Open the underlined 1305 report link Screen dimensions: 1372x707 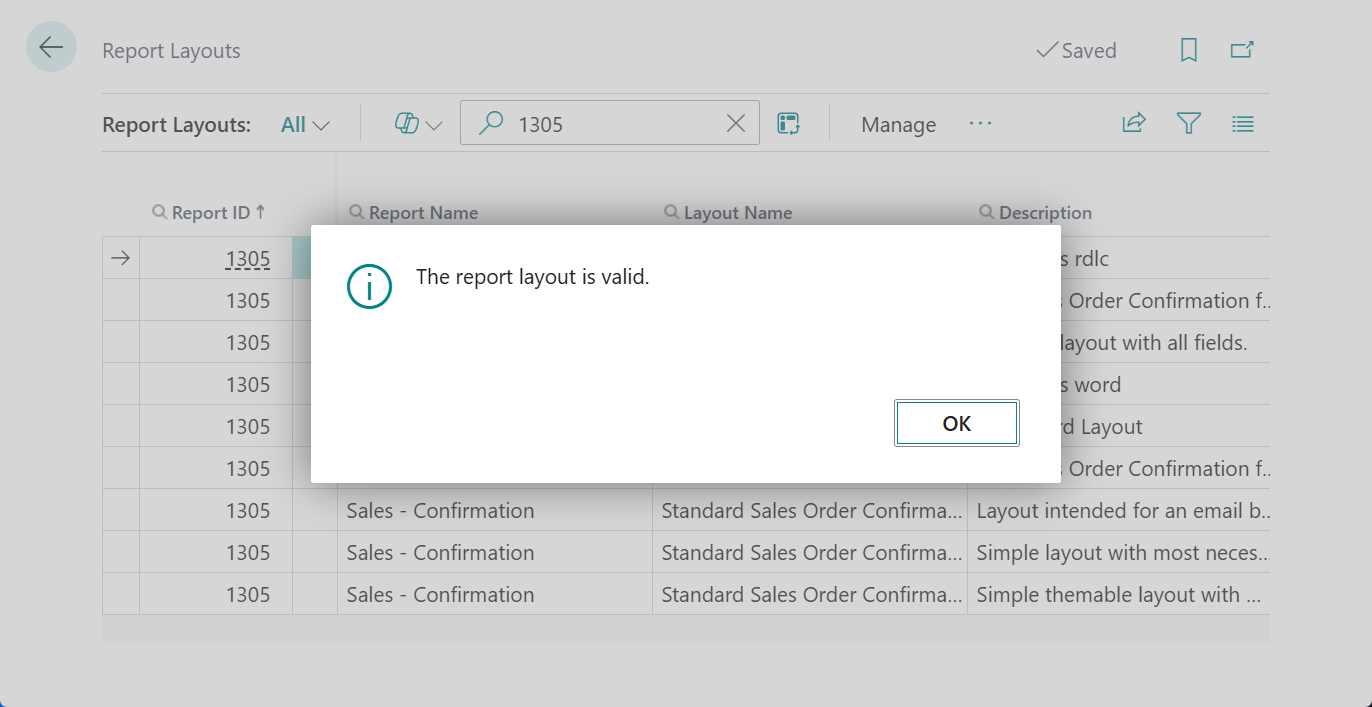250,258
